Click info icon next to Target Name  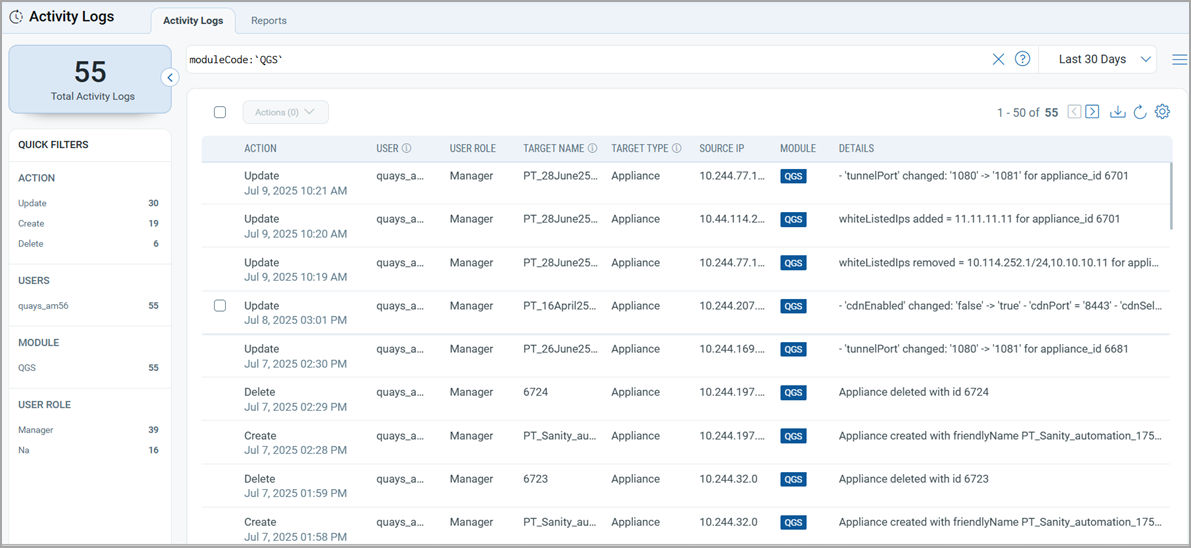(x=592, y=149)
